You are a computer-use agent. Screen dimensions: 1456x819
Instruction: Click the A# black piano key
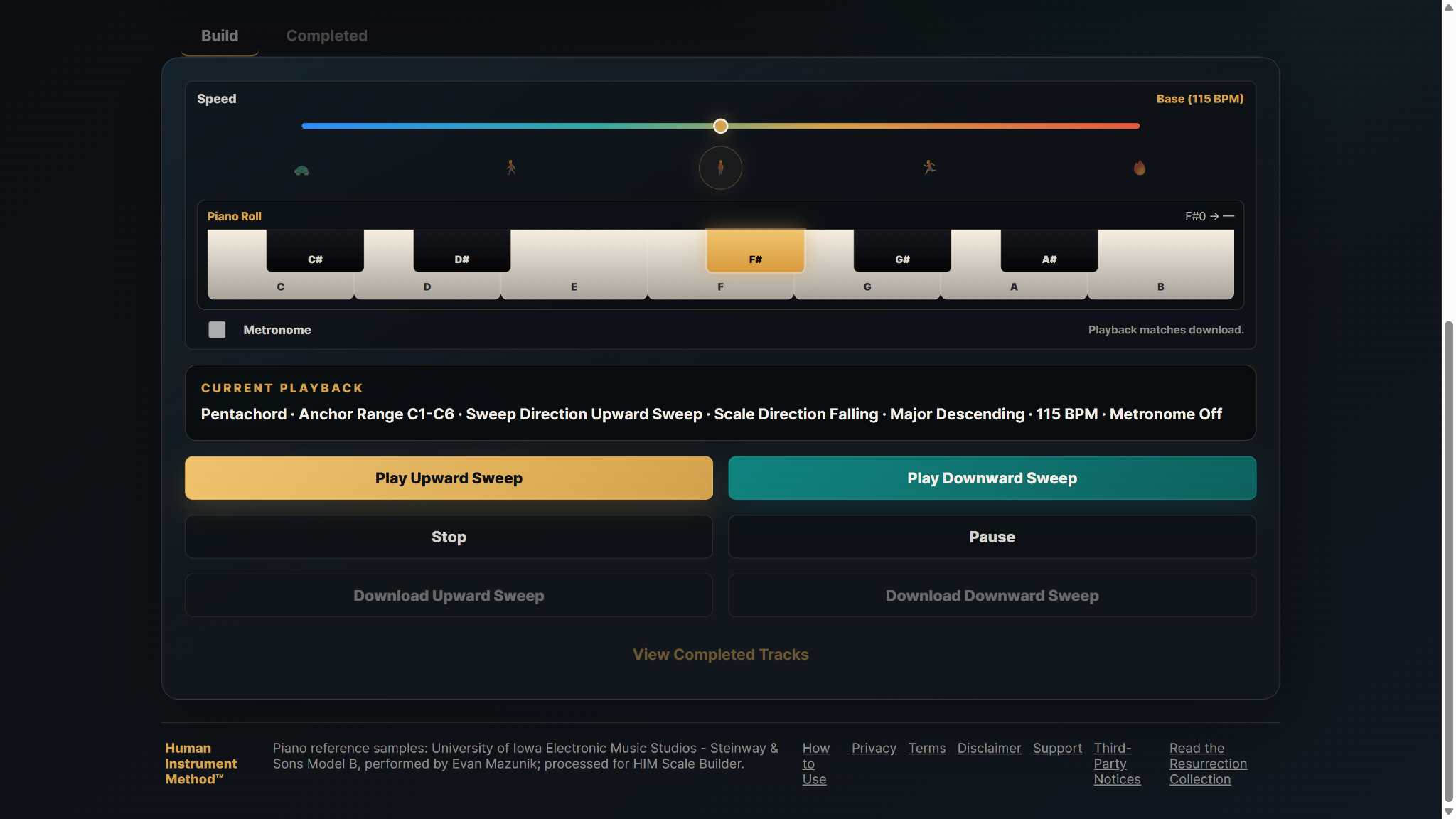1049,250
